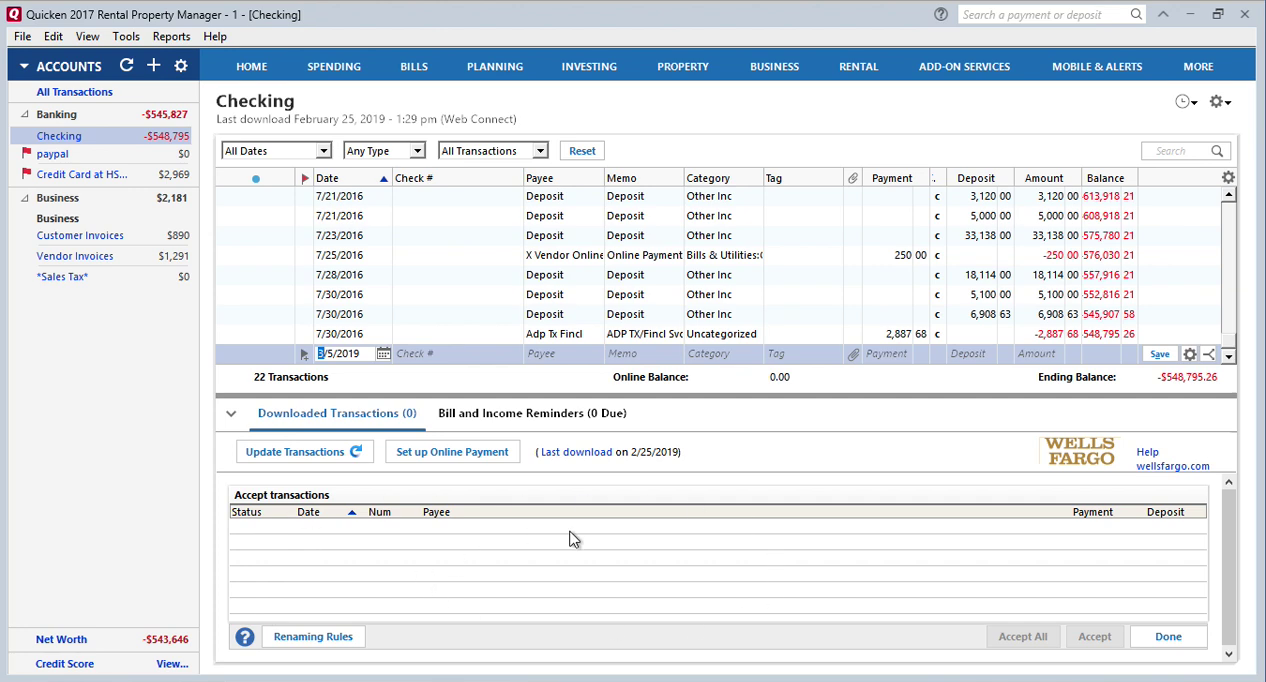The width and height of the screenshot is (1266, 682).
Task: Select the Customer Invoices account
Action: (x=80, y=236)
